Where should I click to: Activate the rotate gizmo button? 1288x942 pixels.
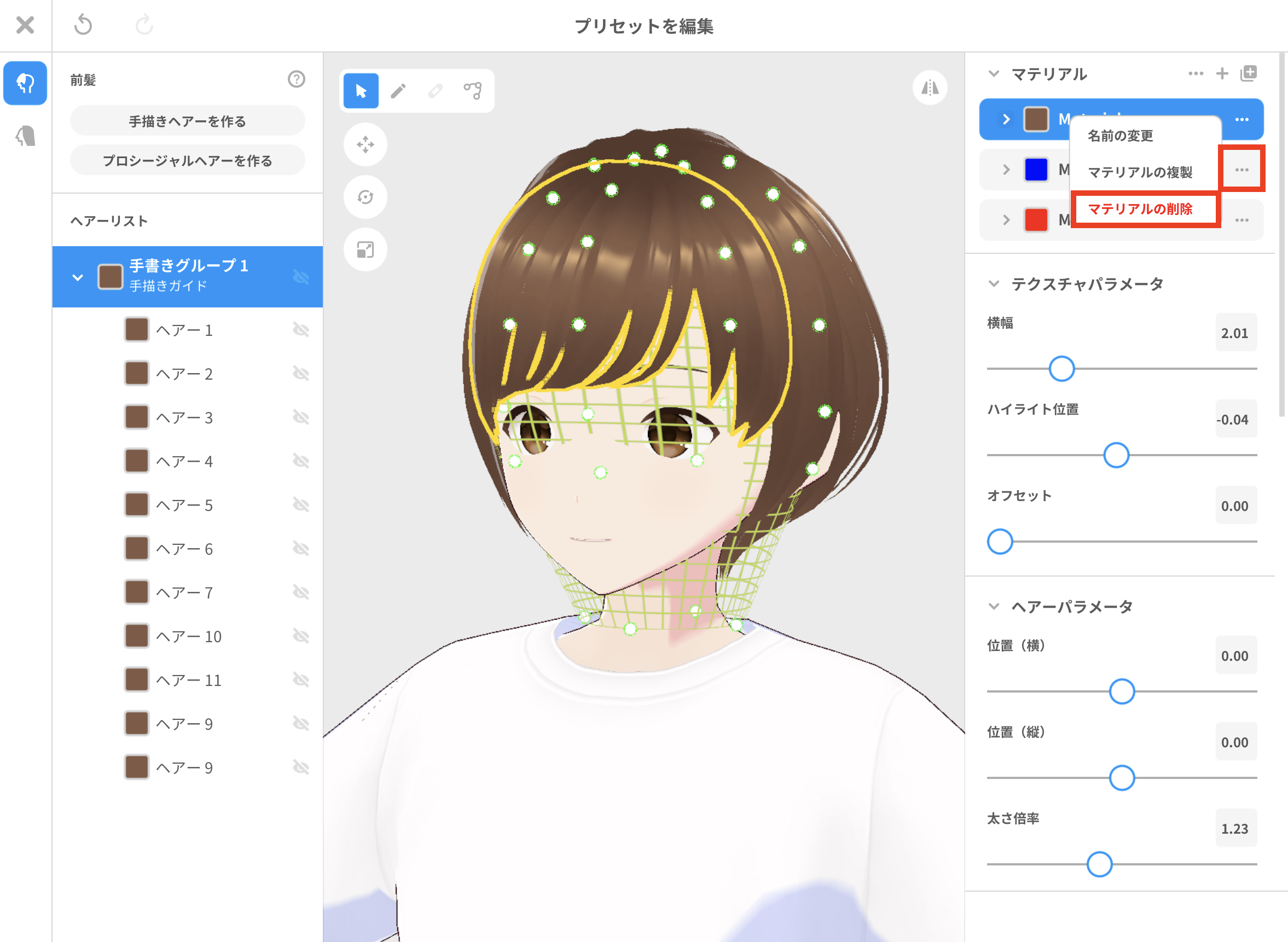click(365, 197)
